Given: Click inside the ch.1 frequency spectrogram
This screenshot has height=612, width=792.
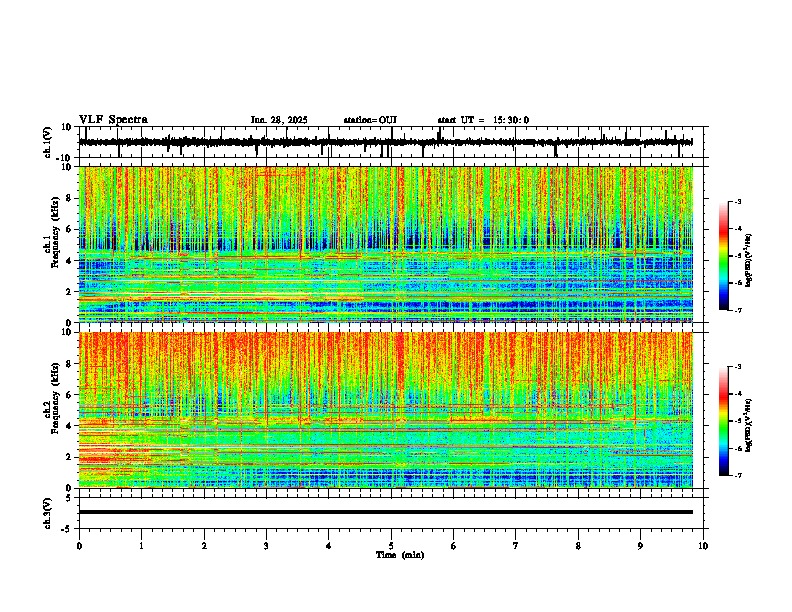Looking at the screenshot, I should 386,244.
